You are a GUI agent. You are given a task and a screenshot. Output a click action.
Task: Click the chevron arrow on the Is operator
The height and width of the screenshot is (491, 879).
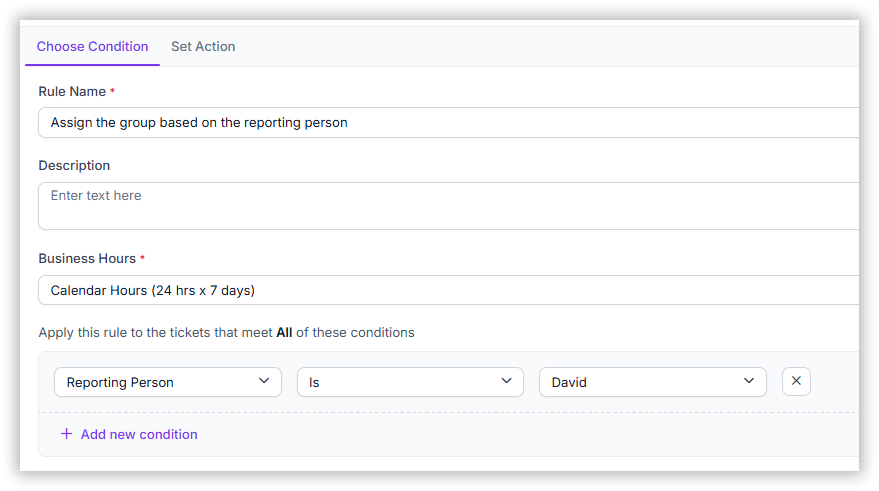coord(506,381)
